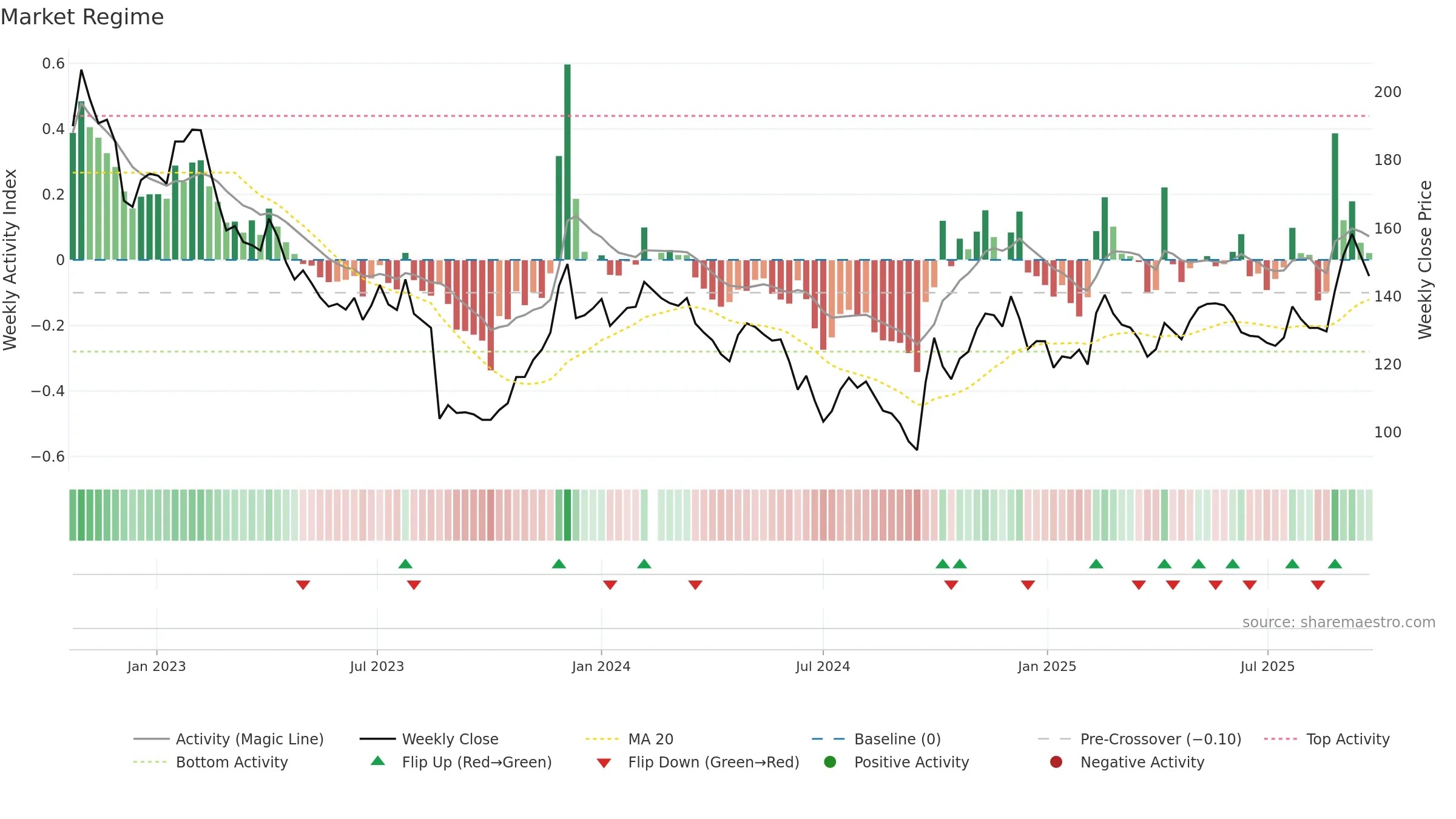The image size is (1456, 819).
Task: Click the Flip Up (Red→Green) legend label
Action: [x=477, y=762]
